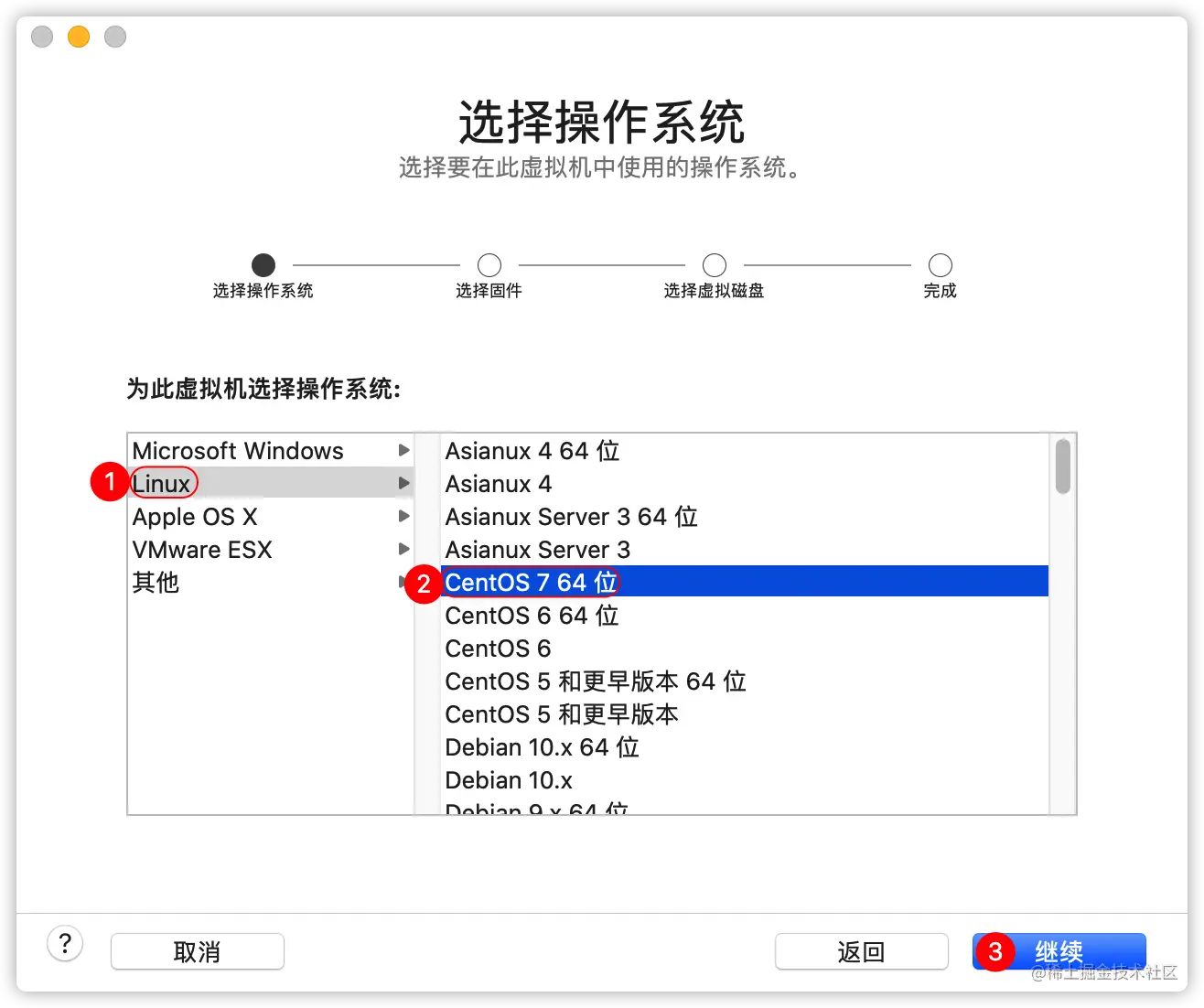This screenshot has height=1008, width=1204.
Task: Click the 完成 step indicator
Action: coord(941,265)
